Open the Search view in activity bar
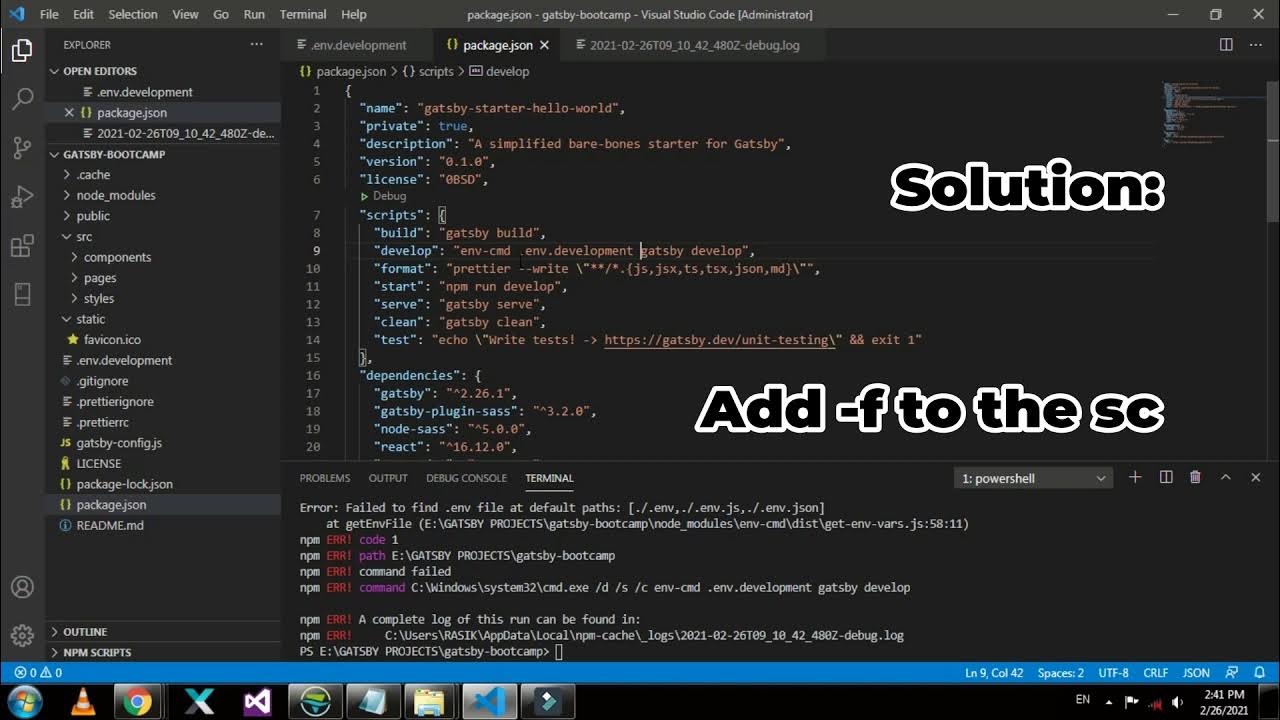Image resolution: width=1280 pixels, height=720 pixels. (22, 100)
